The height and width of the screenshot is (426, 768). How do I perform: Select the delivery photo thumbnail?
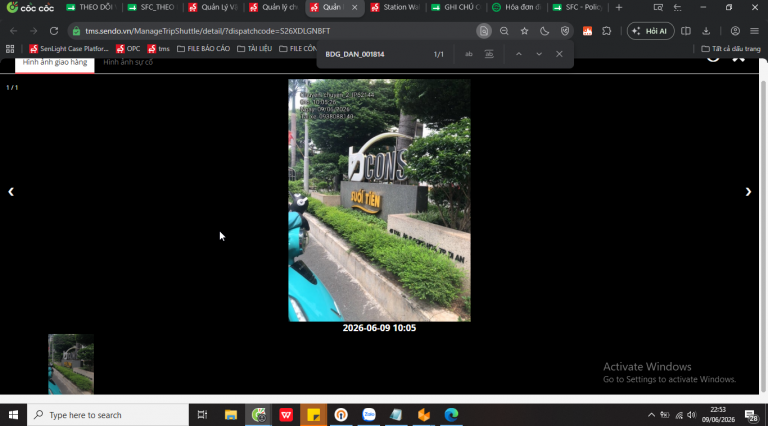click(71, 364)
